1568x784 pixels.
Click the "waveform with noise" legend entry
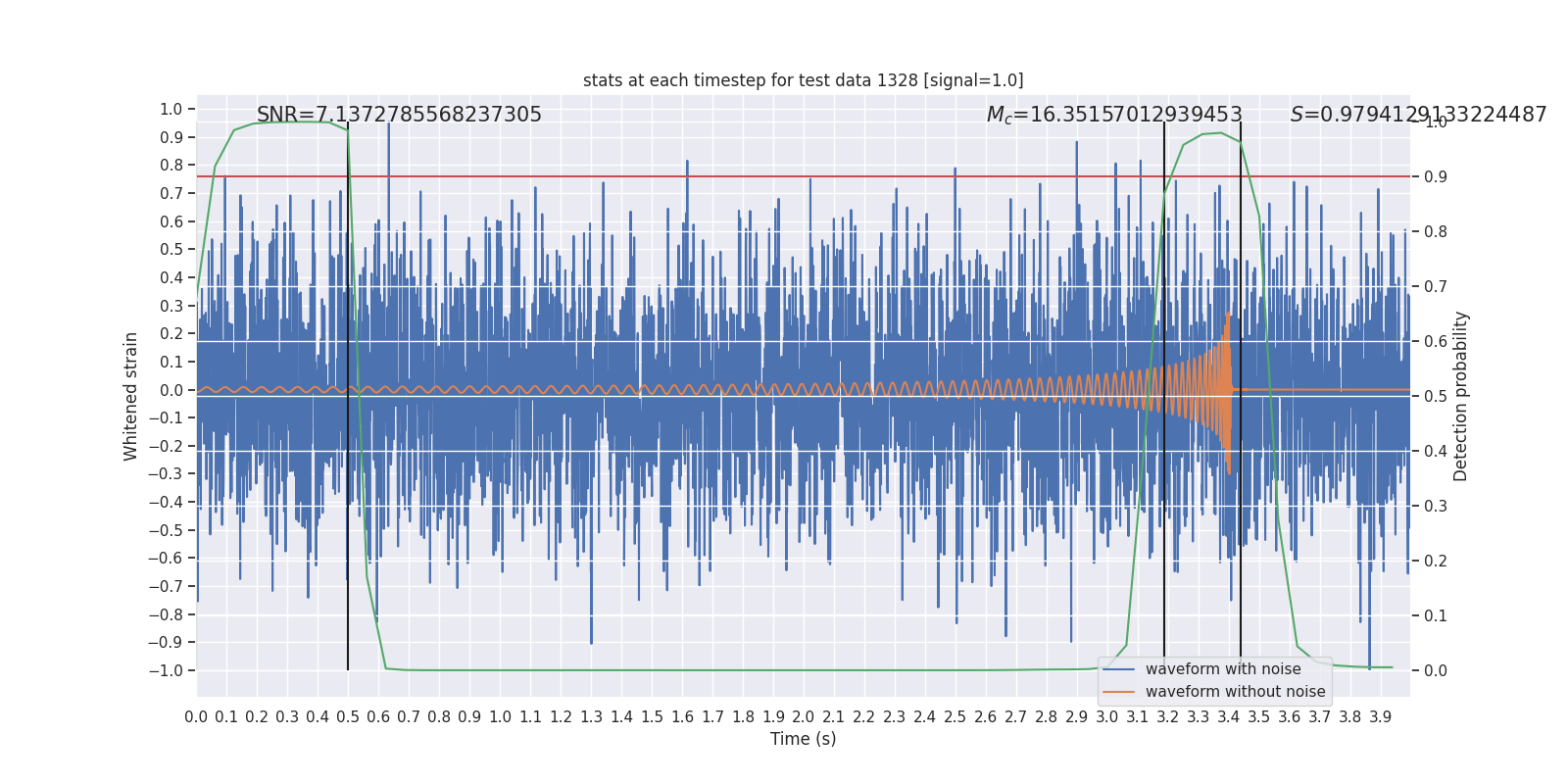click(1223, 669)
